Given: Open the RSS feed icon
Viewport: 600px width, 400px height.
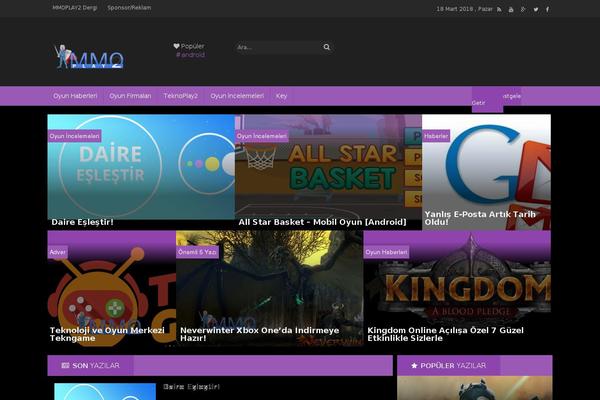Looking at the screenshot, I should [x=499, y=9].
